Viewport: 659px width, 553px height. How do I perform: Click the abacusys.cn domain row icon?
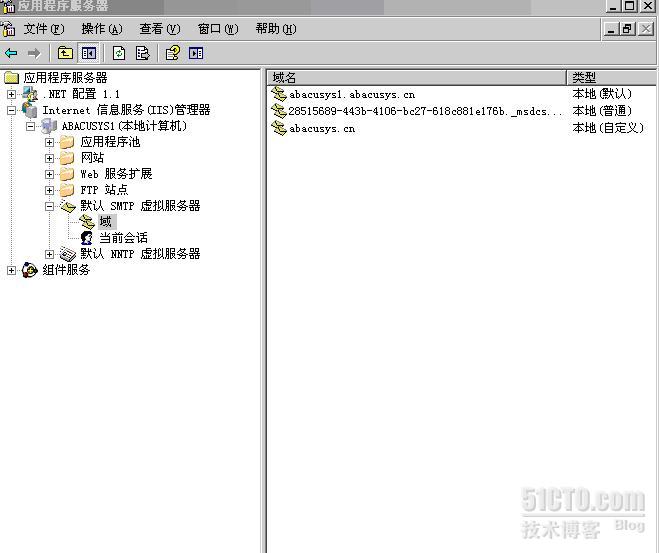click(279, 128)
